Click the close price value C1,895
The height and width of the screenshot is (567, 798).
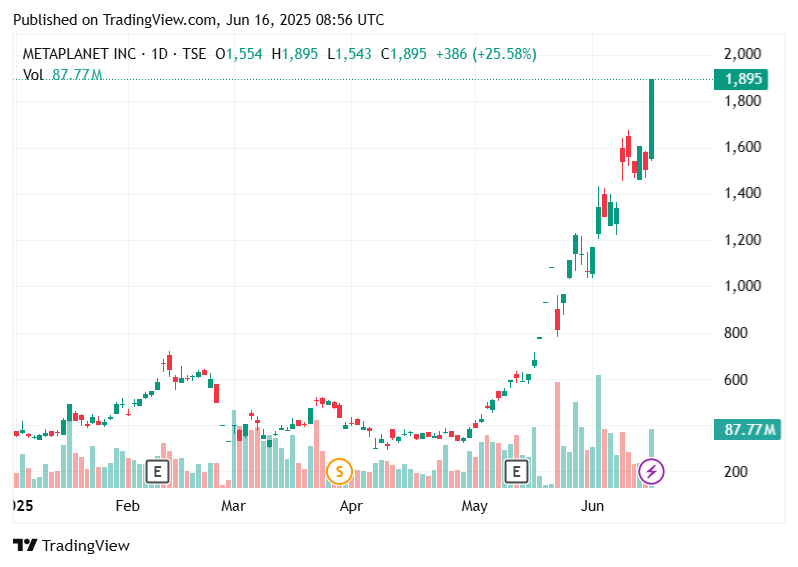click(404, 54)
